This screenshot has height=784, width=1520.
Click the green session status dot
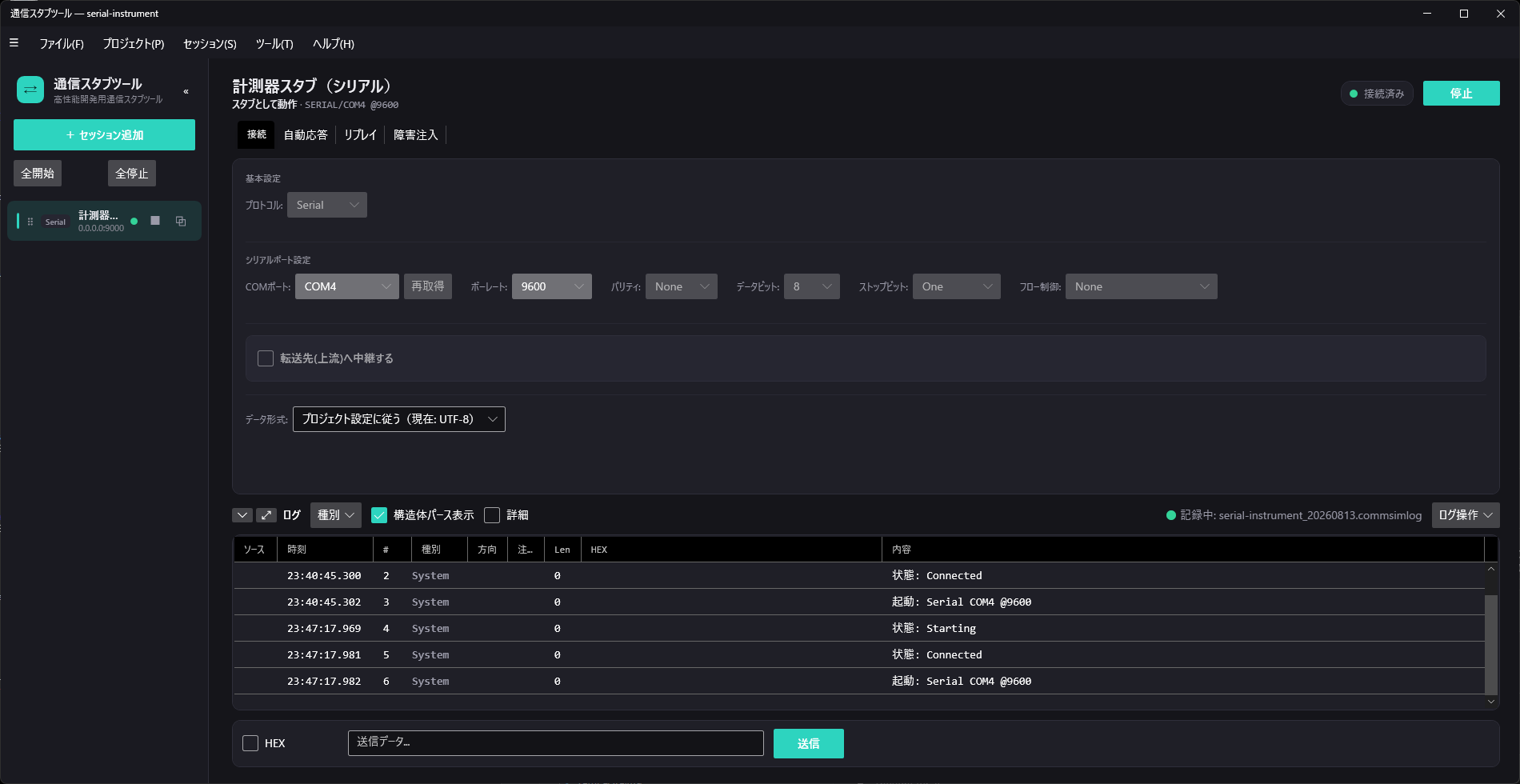tap(134, 222)
